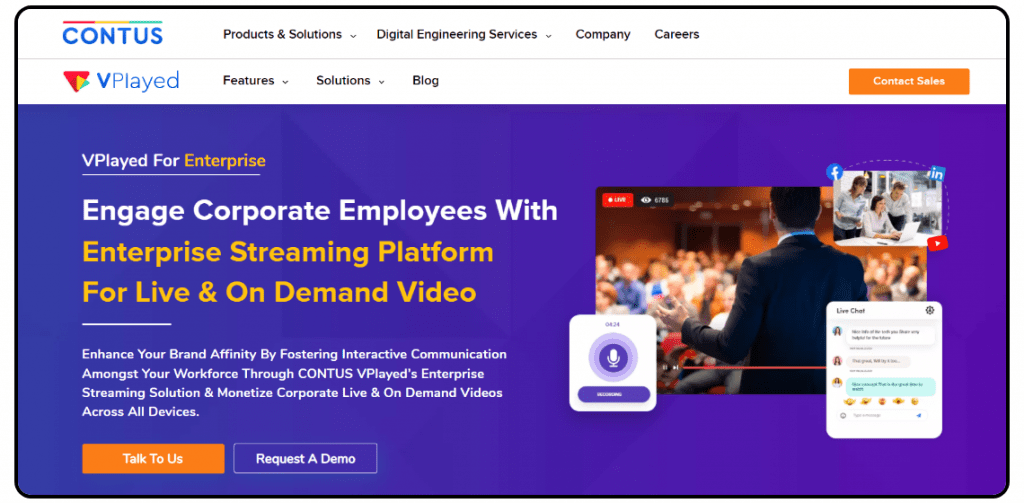
Task: Click the eye viewer count icon
Action: (646, 200)
